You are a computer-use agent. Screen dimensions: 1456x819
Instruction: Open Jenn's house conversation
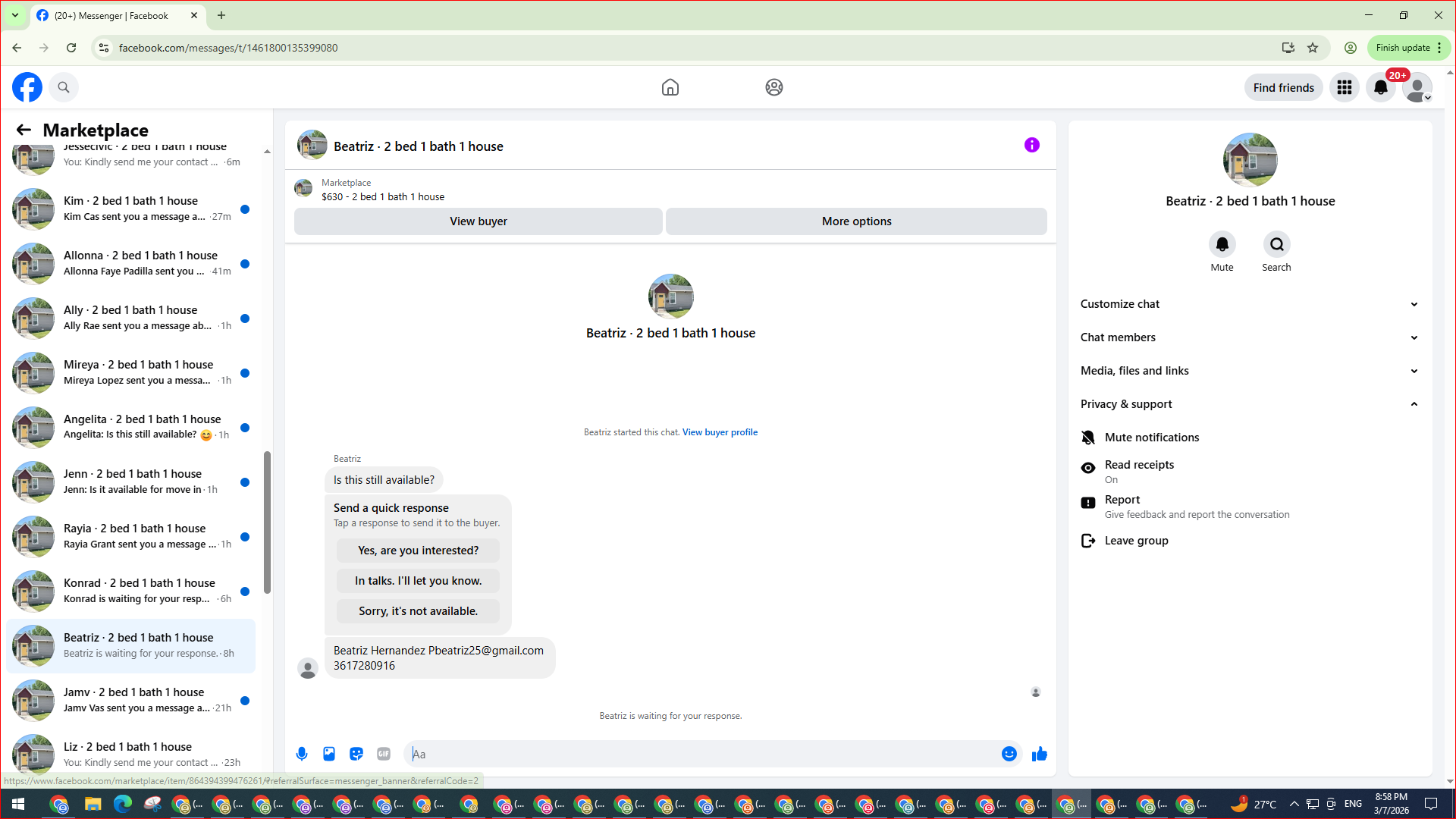pos(130,482)
